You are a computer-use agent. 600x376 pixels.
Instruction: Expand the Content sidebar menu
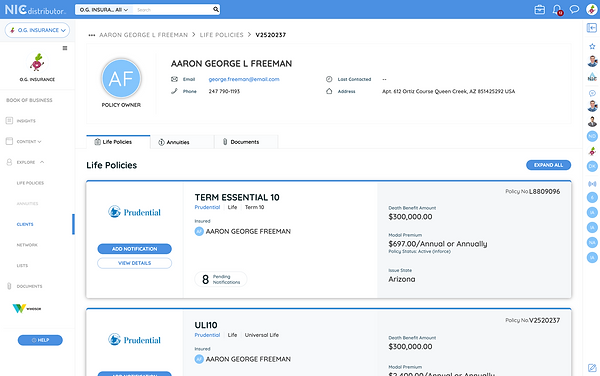(x=29, y=142)
